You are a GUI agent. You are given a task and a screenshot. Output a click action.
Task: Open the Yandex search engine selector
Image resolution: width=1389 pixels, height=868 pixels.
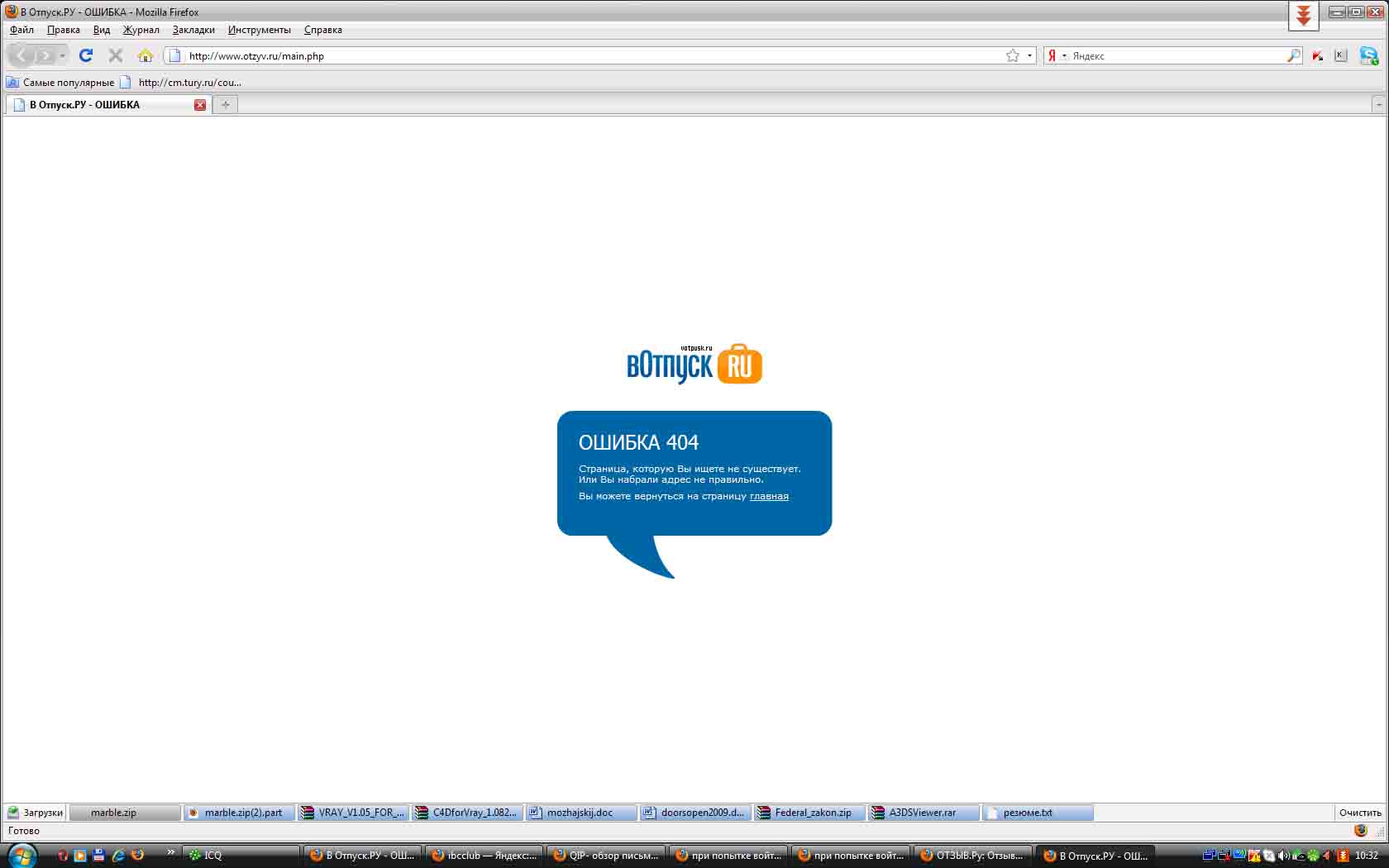click(x=1056, y=55)
